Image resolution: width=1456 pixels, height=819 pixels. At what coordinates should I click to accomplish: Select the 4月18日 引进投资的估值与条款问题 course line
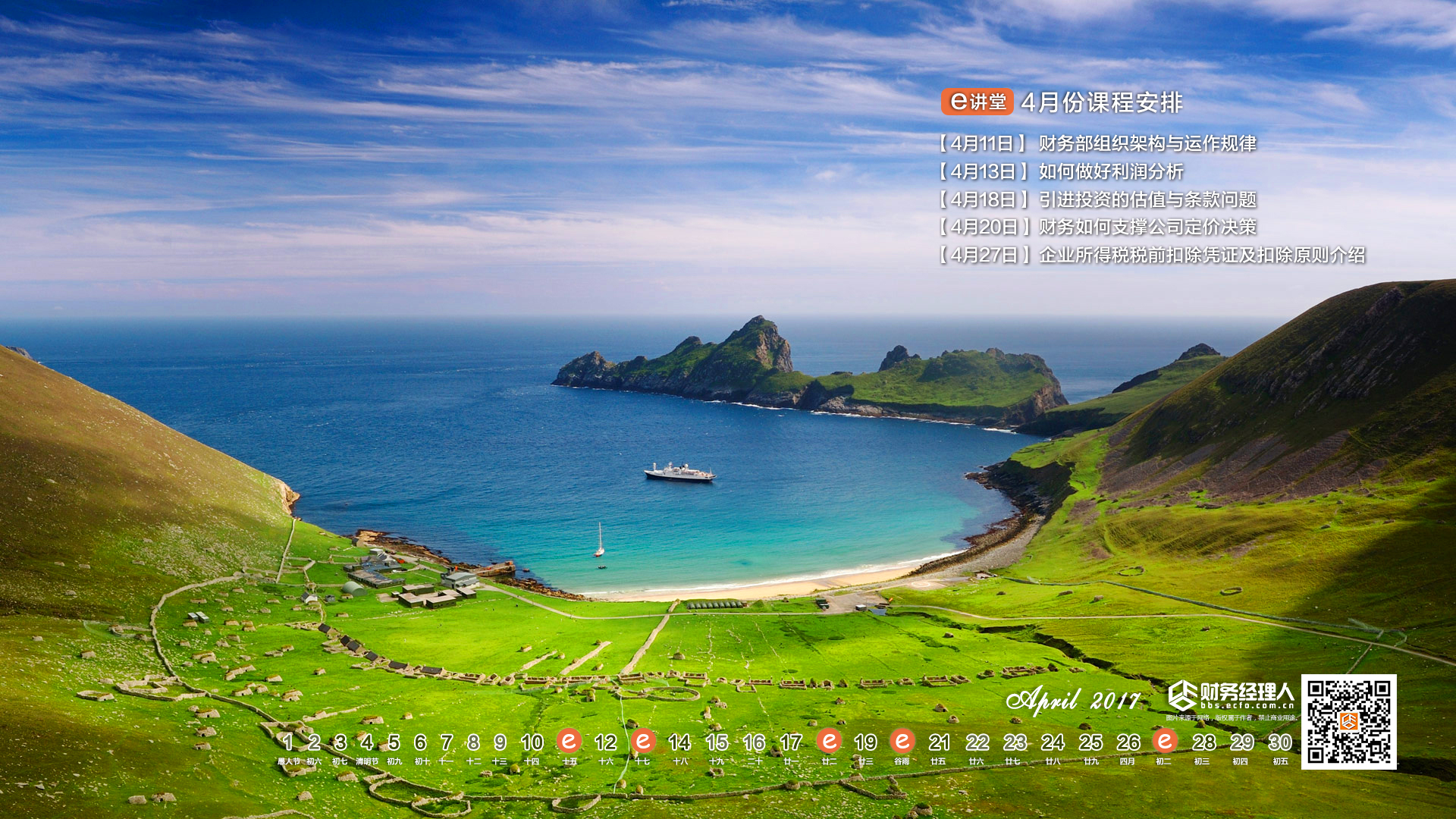pos(1097,199)
